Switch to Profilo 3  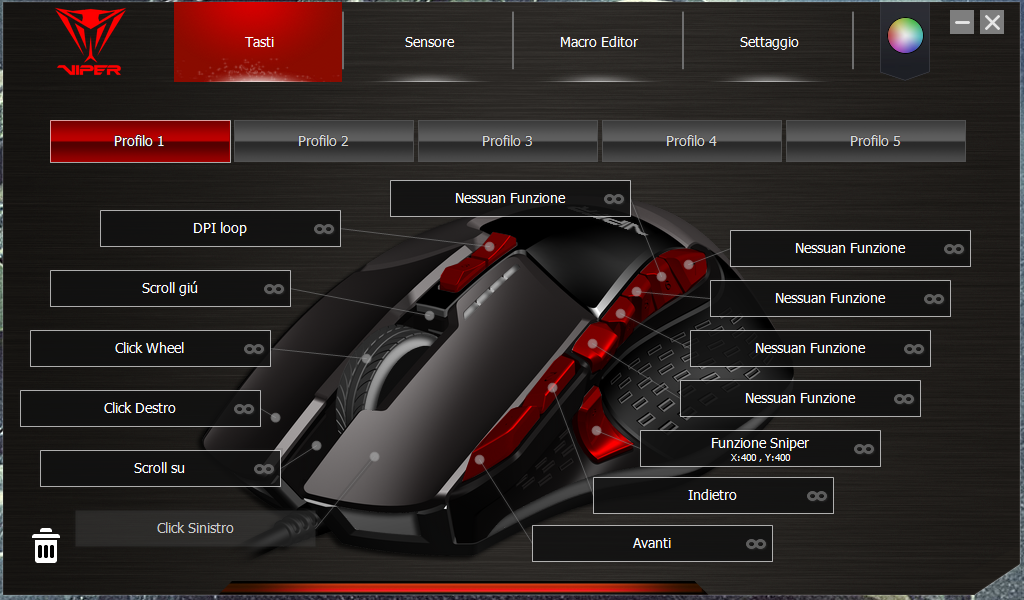[507, 141]
